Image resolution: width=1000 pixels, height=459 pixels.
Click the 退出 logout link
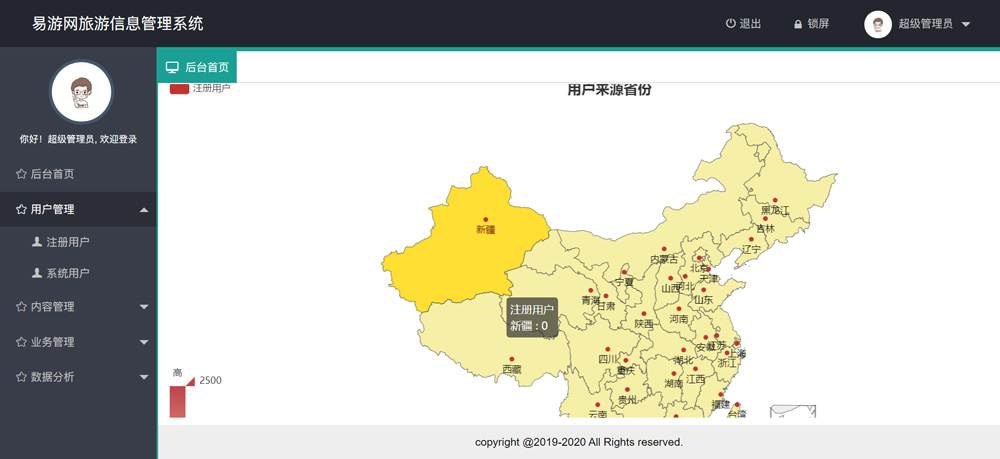744,24
